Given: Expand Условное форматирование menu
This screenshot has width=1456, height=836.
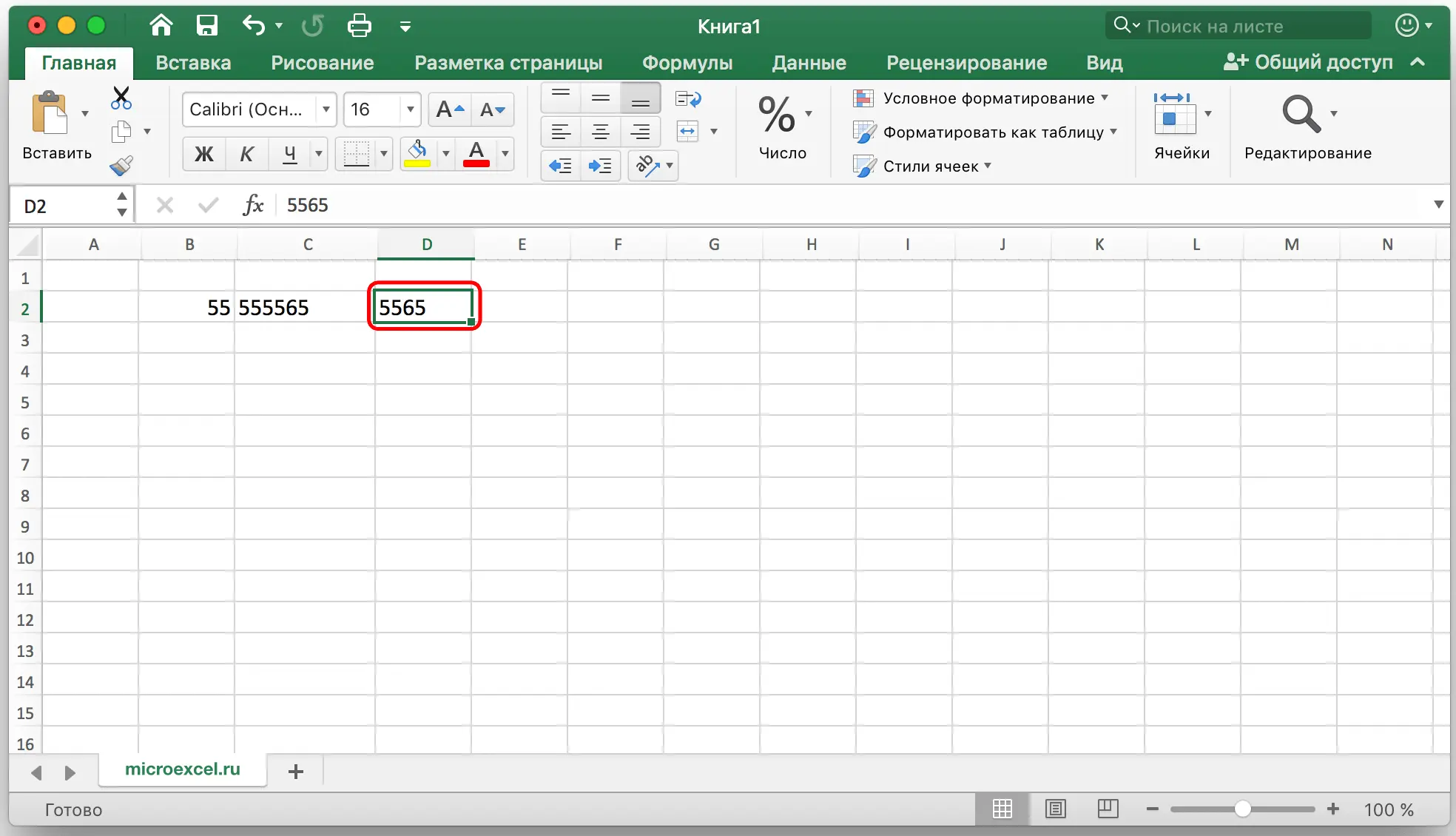Looking at the screenshot, I should point(980,98).
